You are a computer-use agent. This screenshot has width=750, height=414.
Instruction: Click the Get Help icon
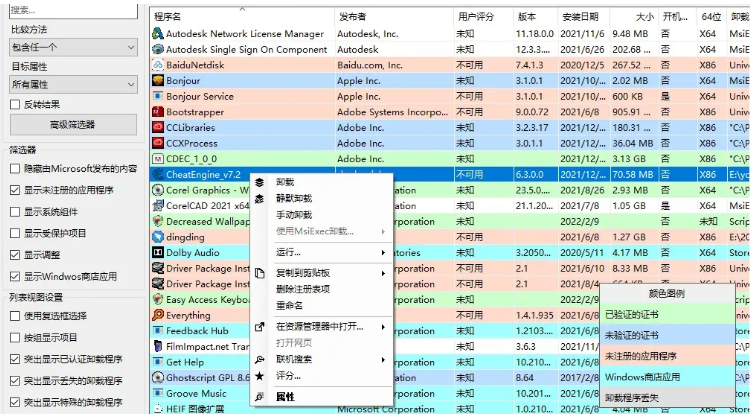pyautogui.click(x=157, y=362)
